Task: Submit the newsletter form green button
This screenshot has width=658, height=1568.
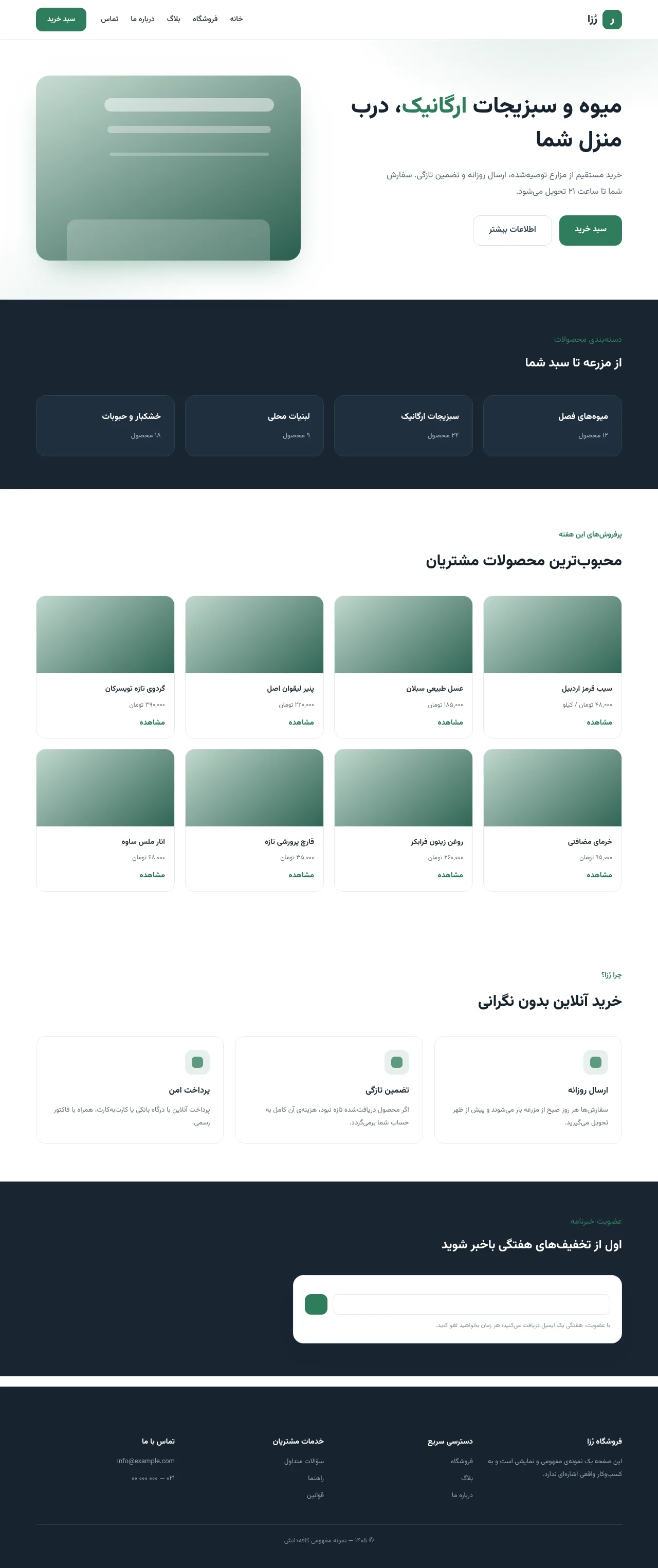Action: click(316, 1304)
